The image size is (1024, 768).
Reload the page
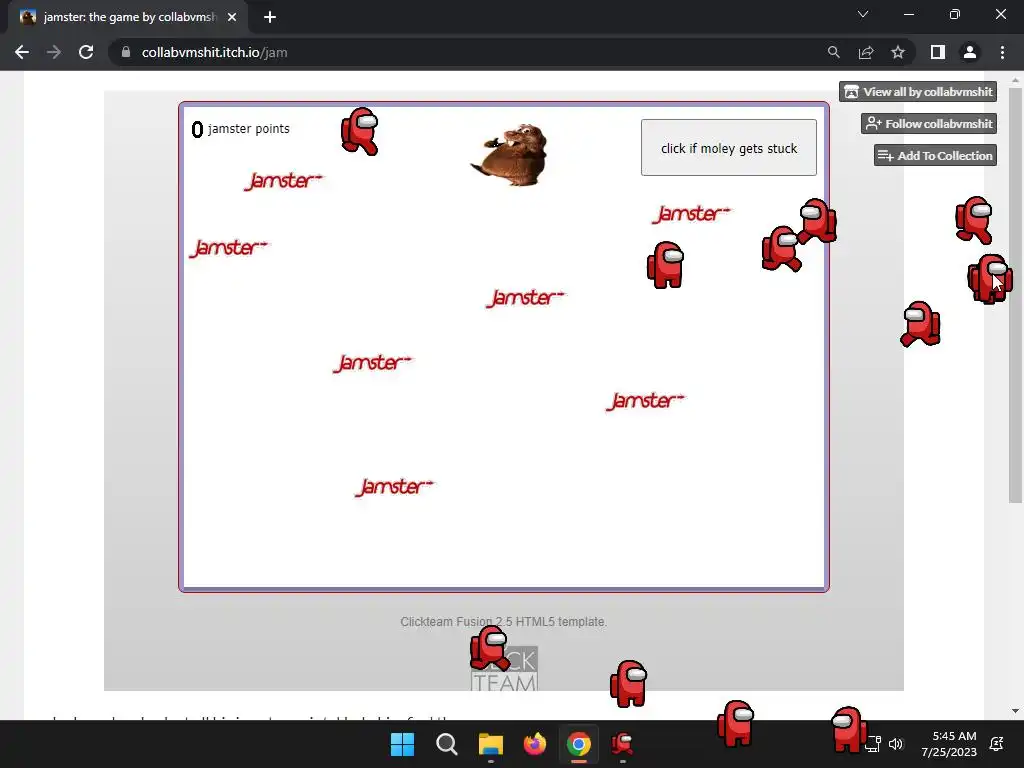(86, 52)
